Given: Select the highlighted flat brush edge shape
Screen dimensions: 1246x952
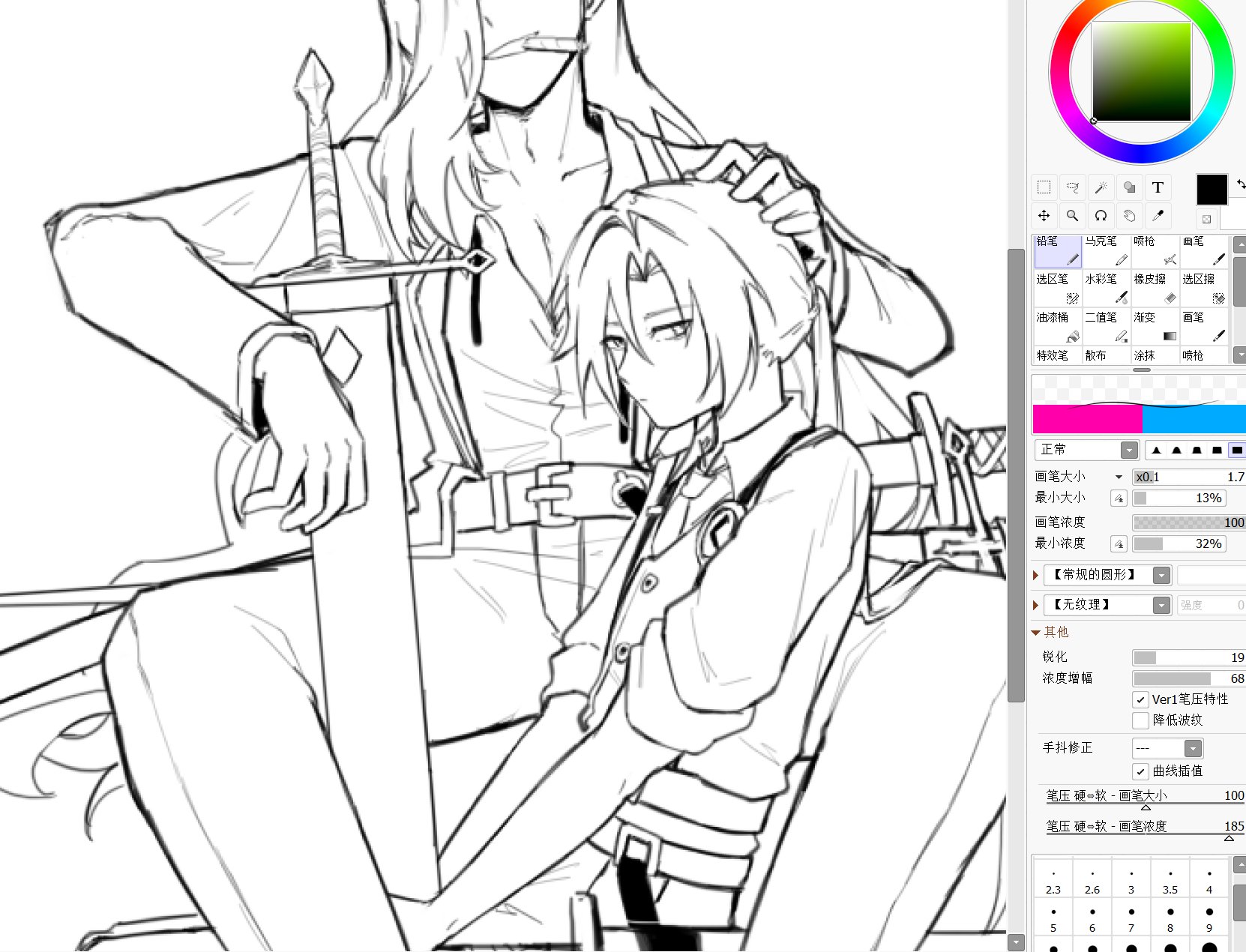Looking at the screenshot, I should (x=1237, y=450).
